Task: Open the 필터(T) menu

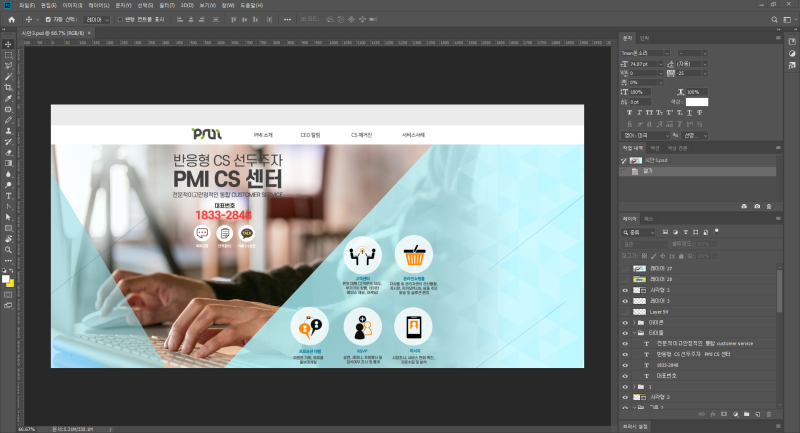Action: [167, 5]
